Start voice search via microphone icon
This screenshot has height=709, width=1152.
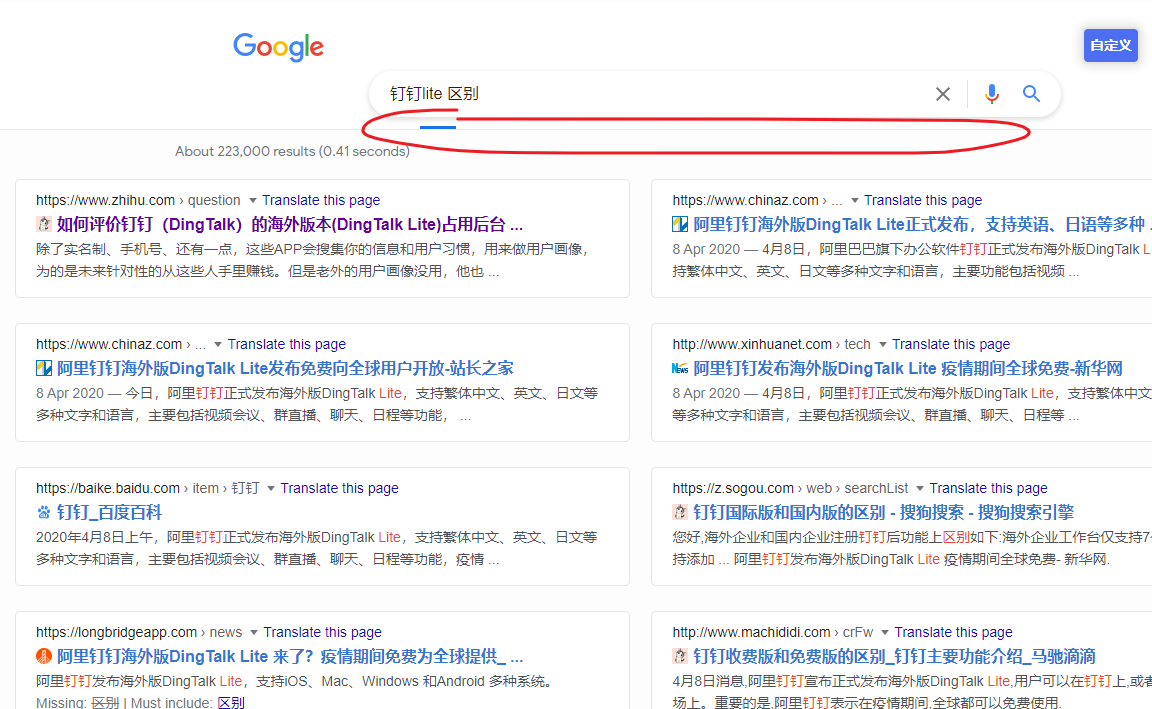tap(991, 93)
